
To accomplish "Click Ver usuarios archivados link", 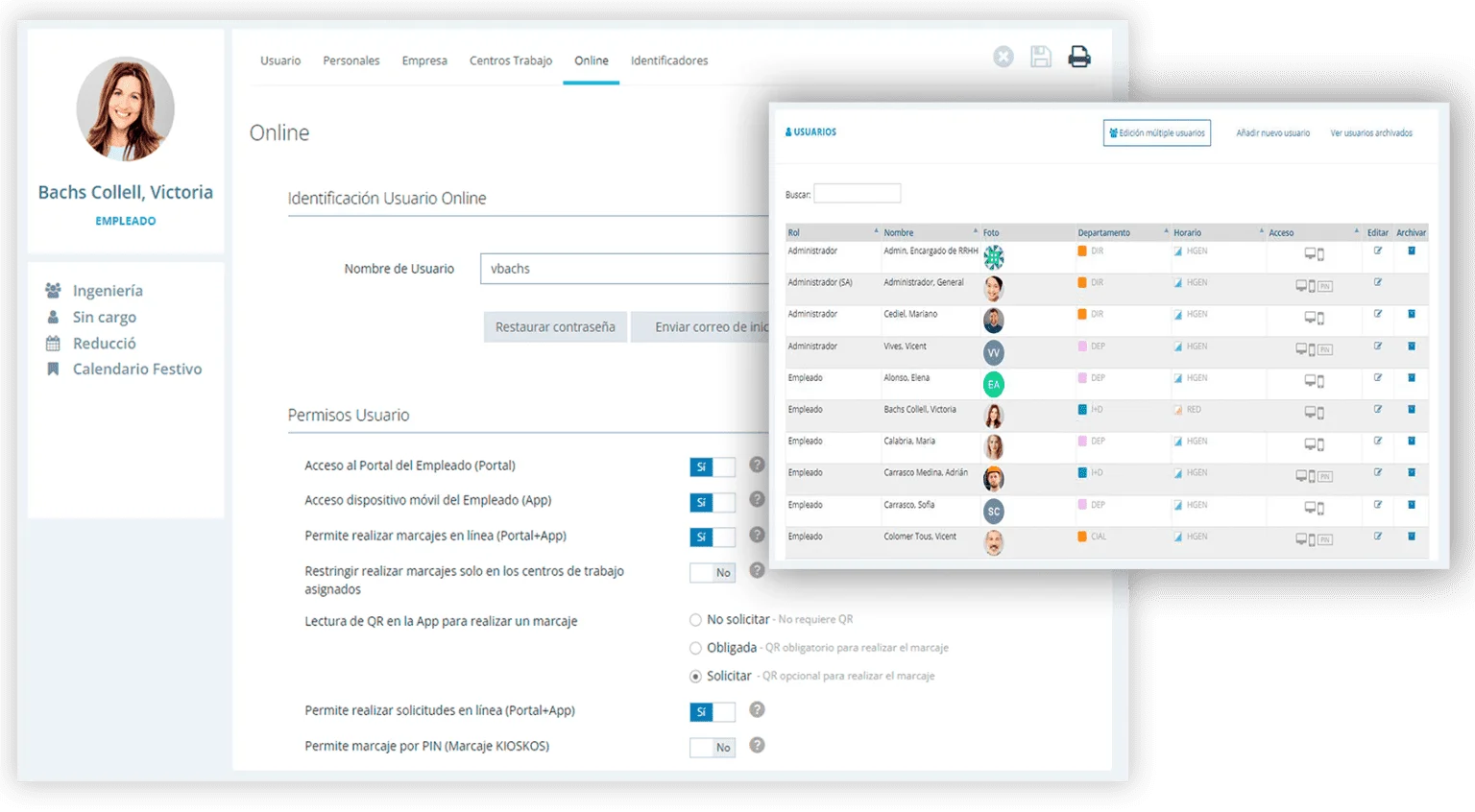I will (1371, 133).
